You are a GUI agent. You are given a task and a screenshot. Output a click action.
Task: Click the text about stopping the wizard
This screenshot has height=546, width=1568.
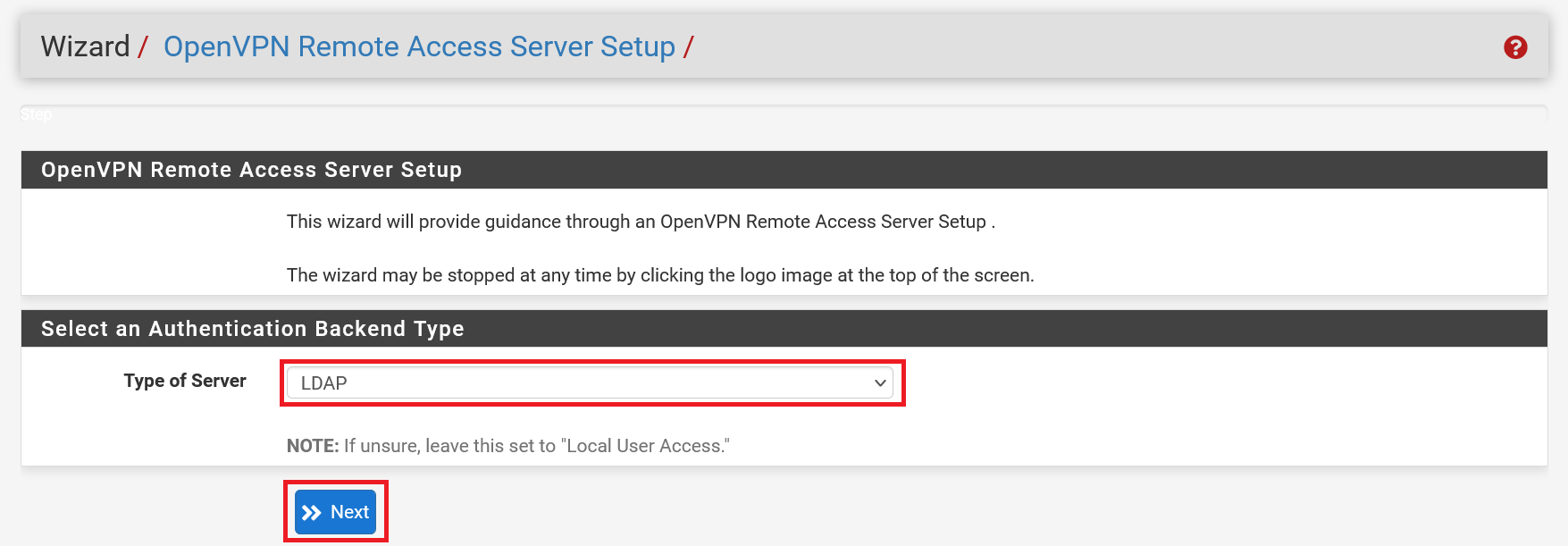[660, 275]
